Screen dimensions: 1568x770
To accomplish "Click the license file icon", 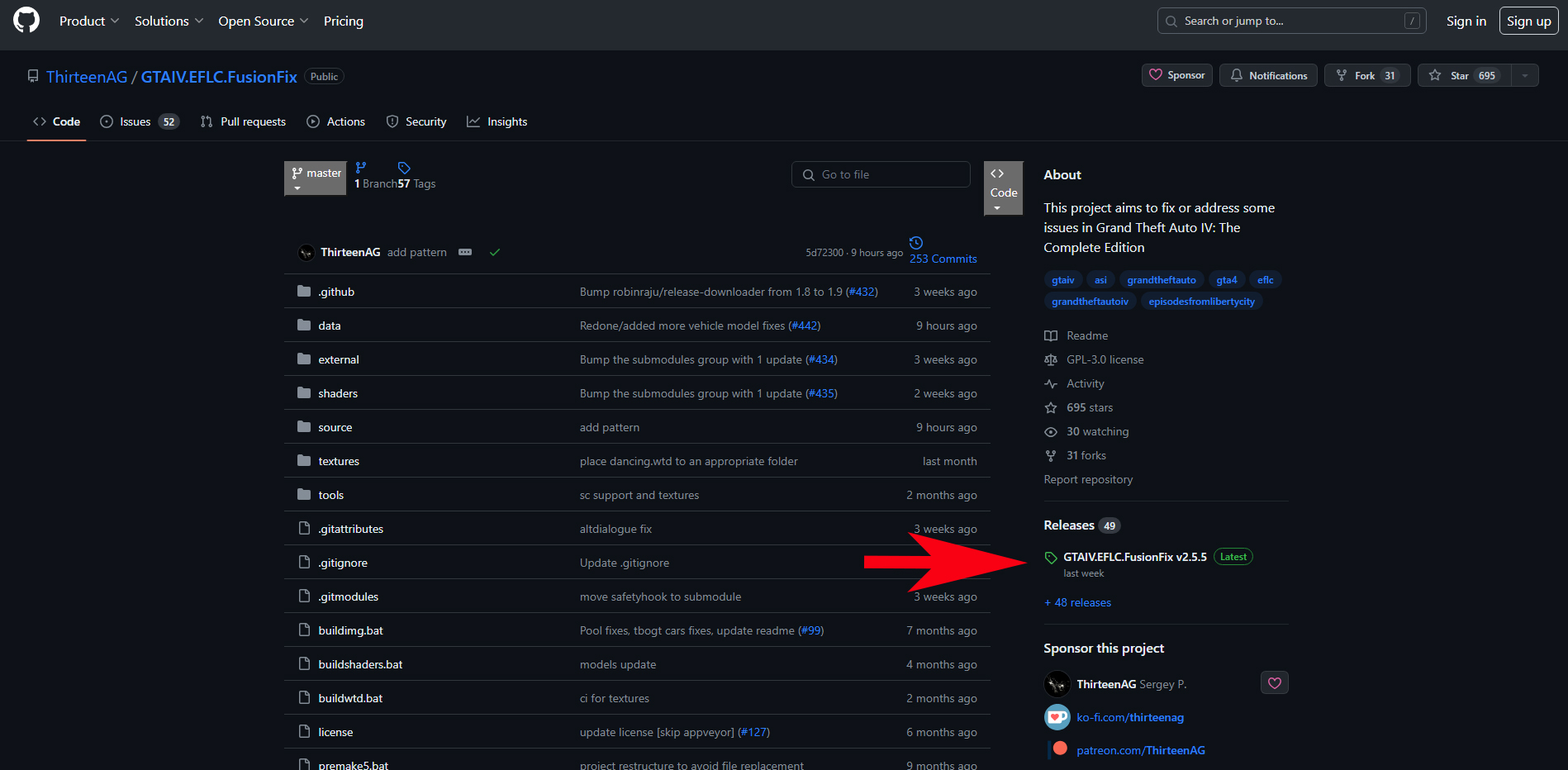I will pyautogui.click(x=304, y=732).
